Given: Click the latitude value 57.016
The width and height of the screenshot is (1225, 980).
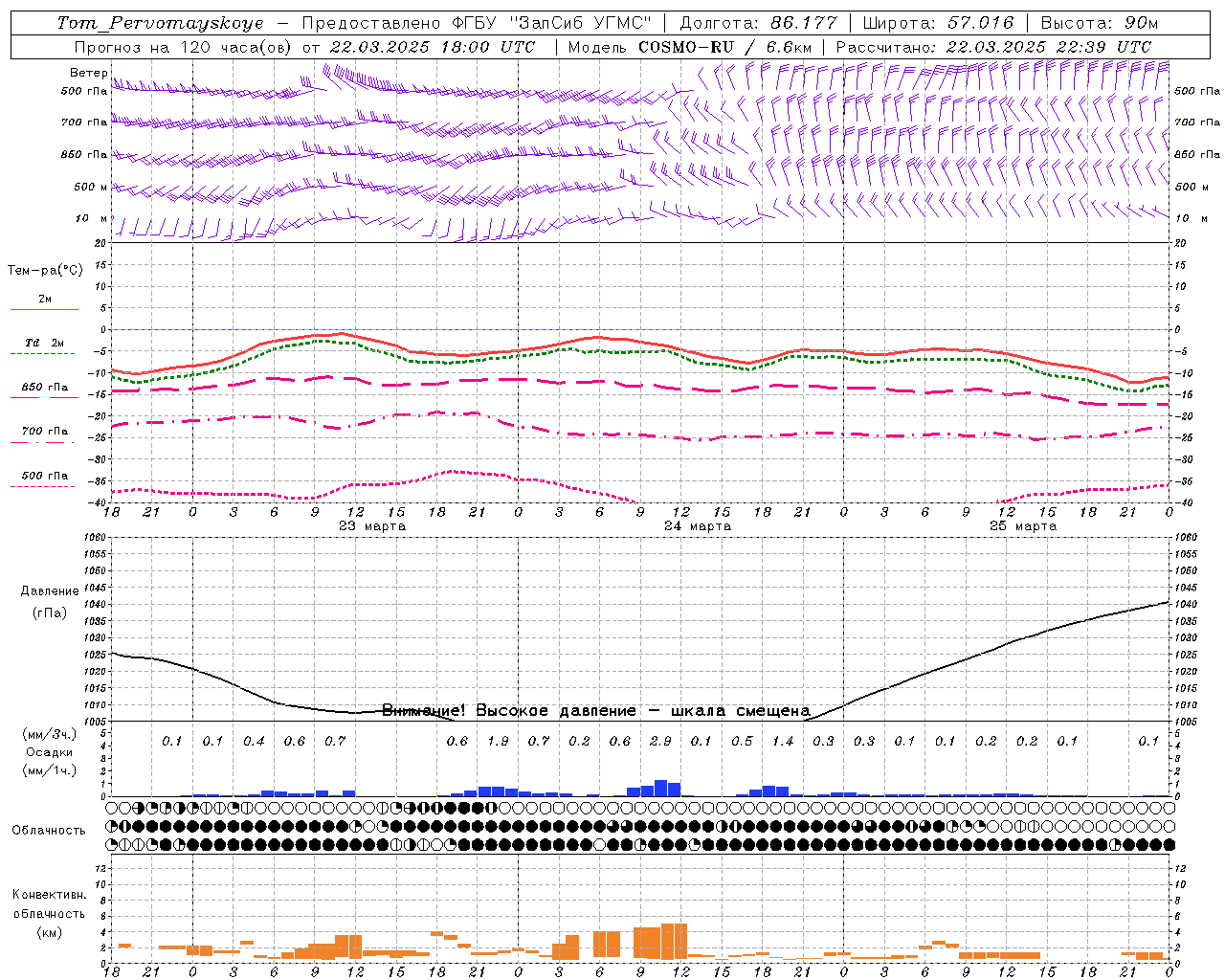Looking at the screenshot, I should (980, 23).
